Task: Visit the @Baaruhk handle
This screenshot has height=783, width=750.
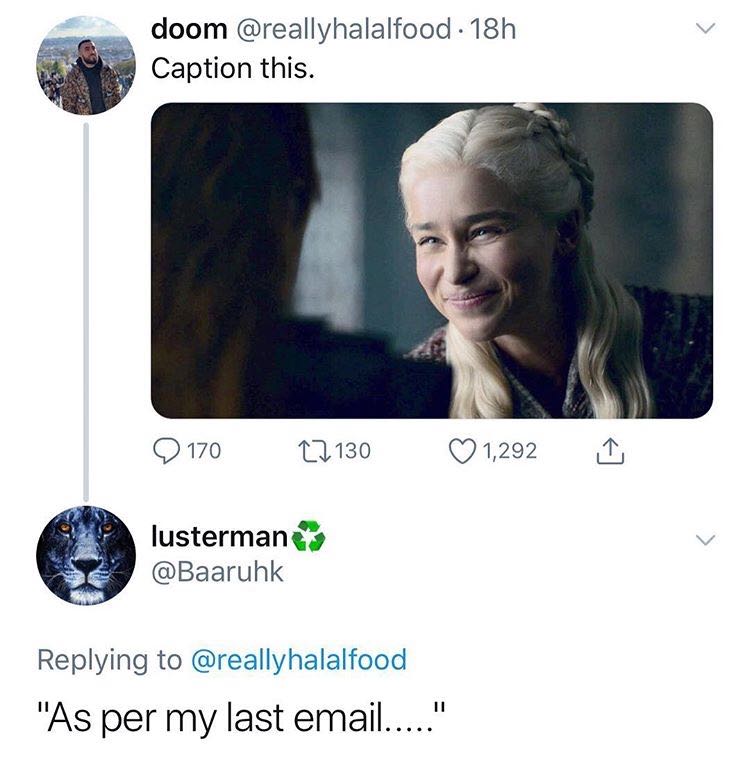Action: click(217, 572)
